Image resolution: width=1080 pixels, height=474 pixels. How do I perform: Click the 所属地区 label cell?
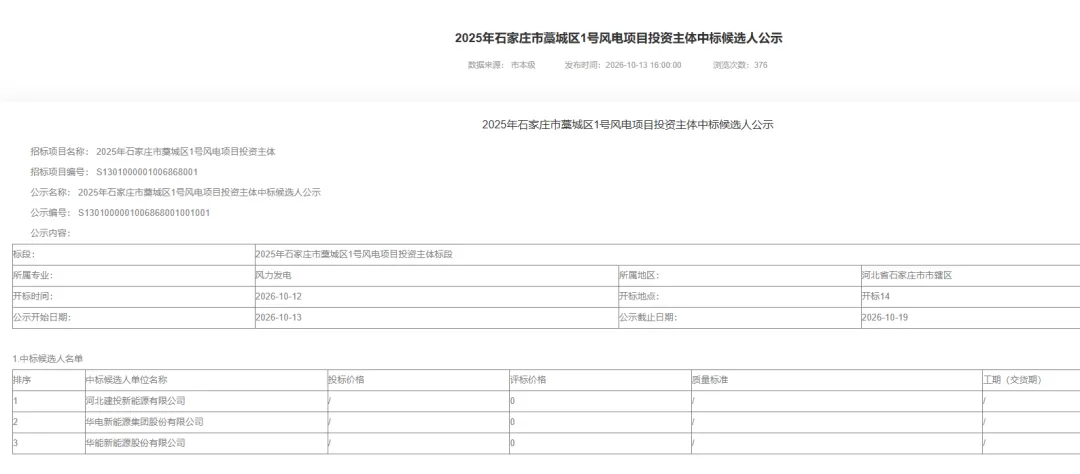tap(740, 276)
